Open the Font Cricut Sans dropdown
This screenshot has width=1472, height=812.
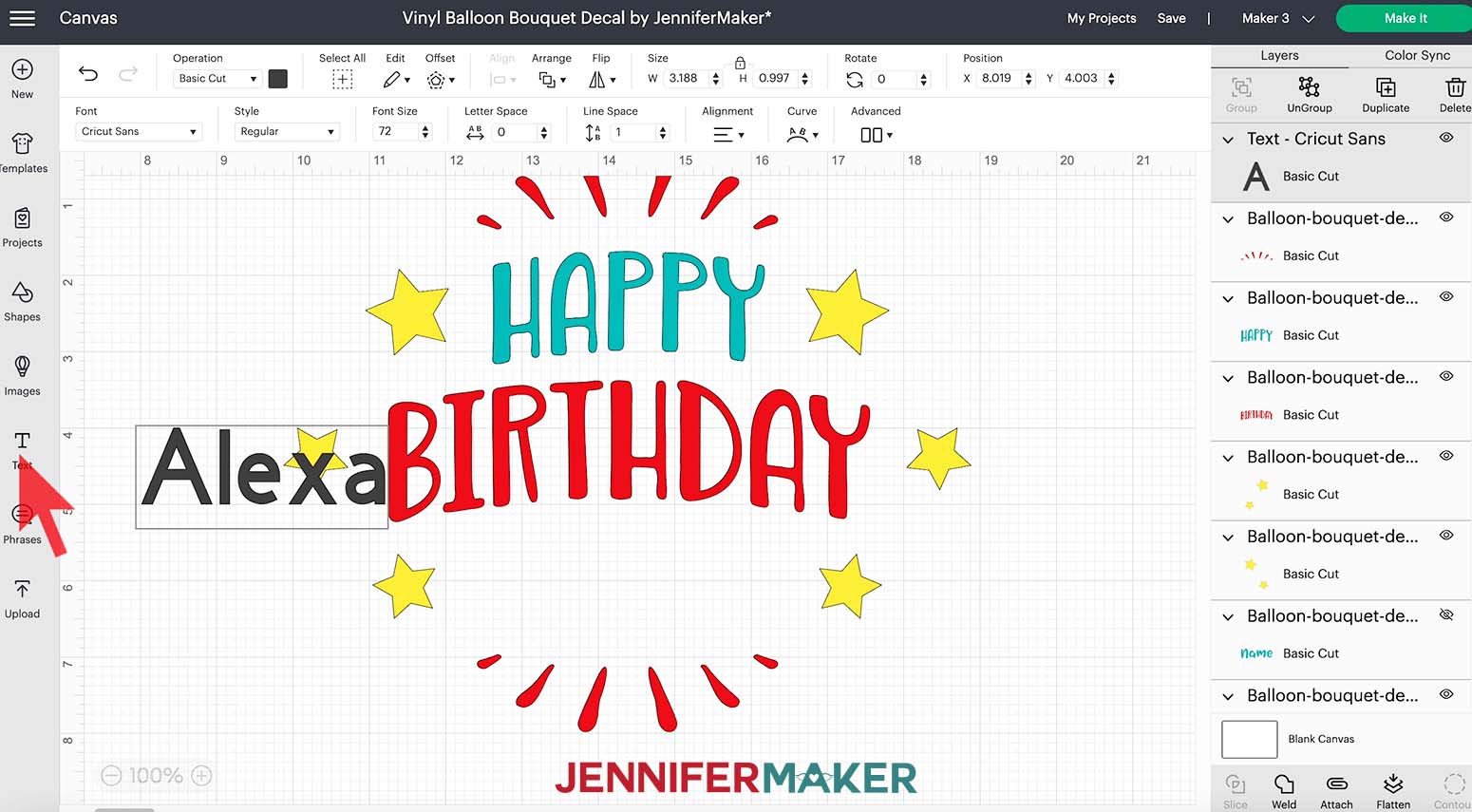tap(138, 132)
